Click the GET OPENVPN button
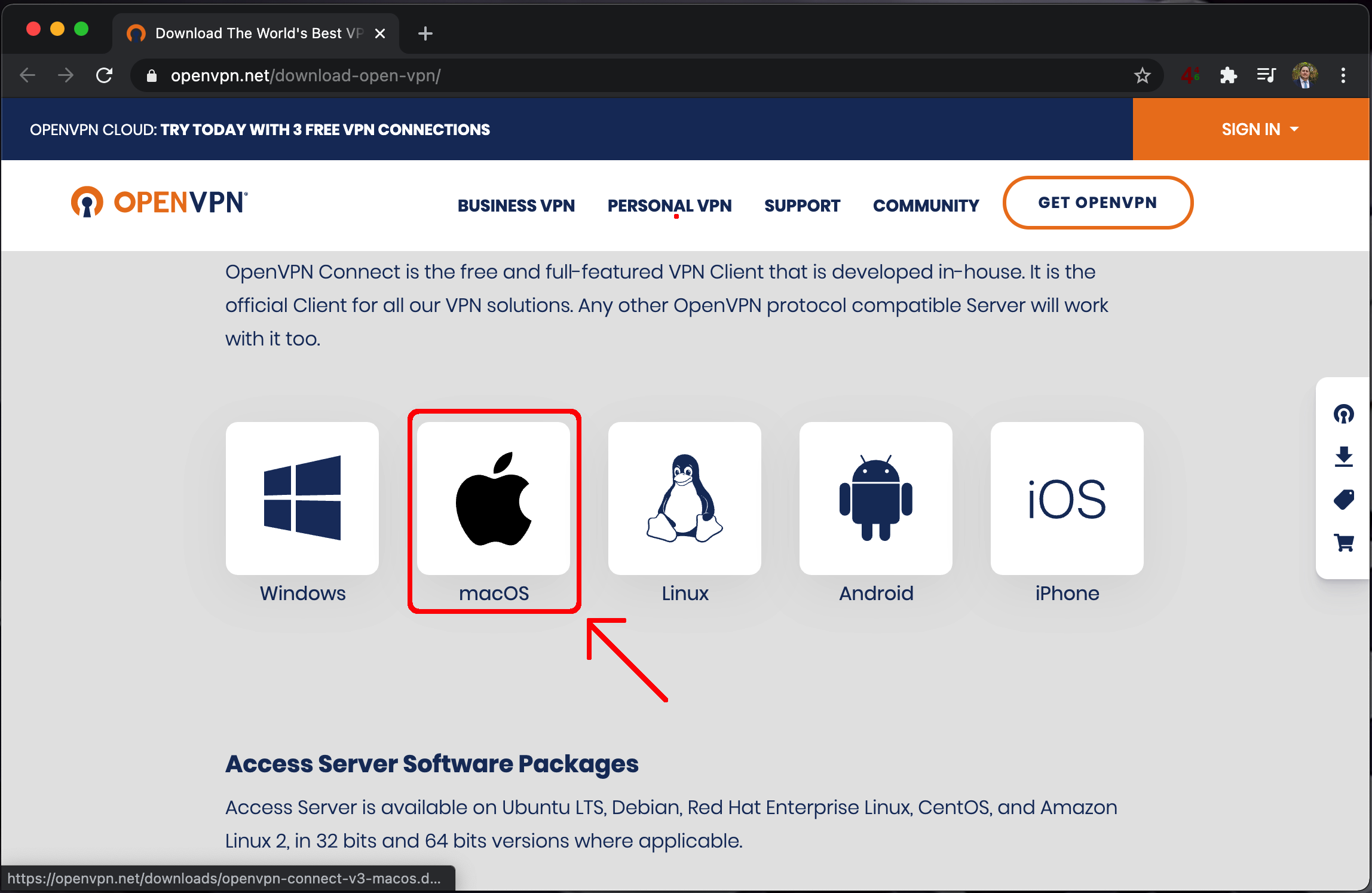Image resolution: width=1372 pixels, height=893 pixels. pyautogui.click(x=1098, y=203)
